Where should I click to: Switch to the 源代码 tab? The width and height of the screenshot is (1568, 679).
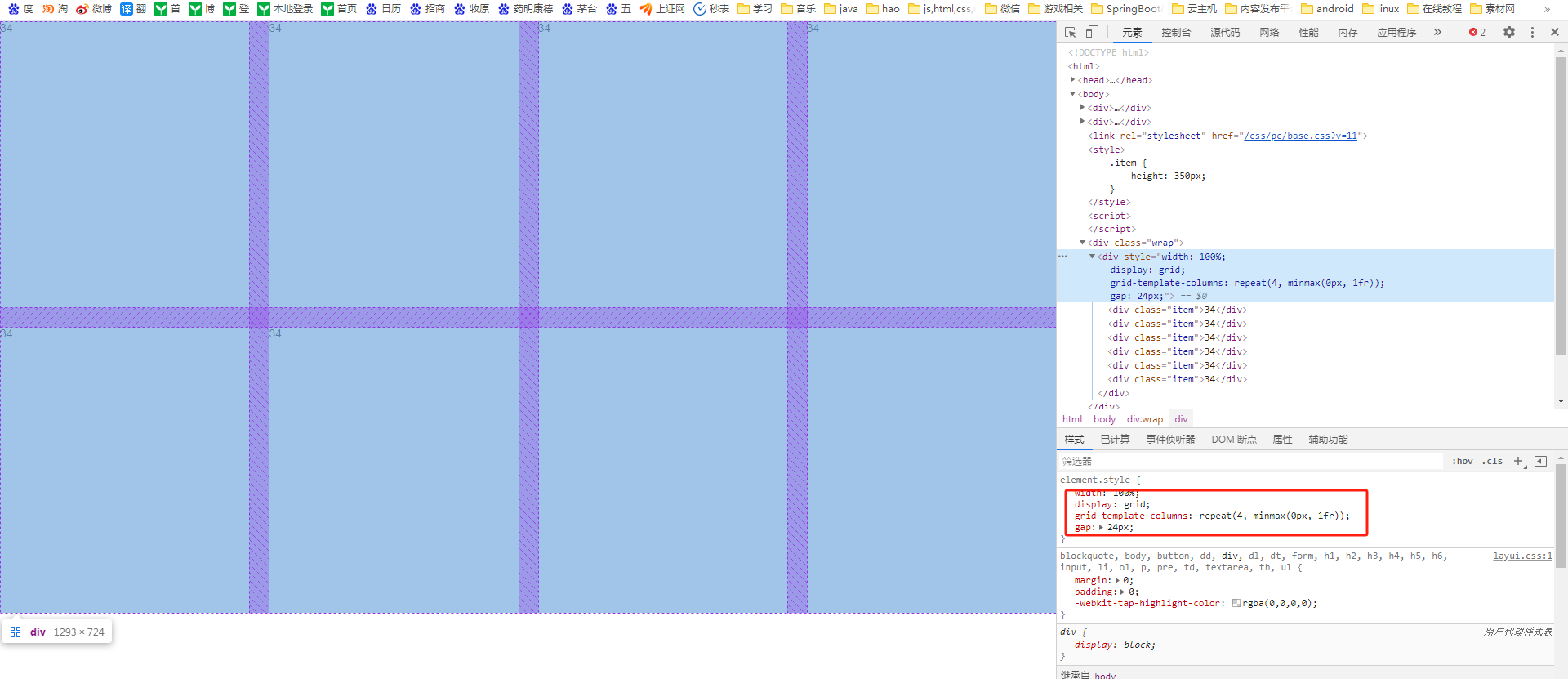pos(1225,32)
